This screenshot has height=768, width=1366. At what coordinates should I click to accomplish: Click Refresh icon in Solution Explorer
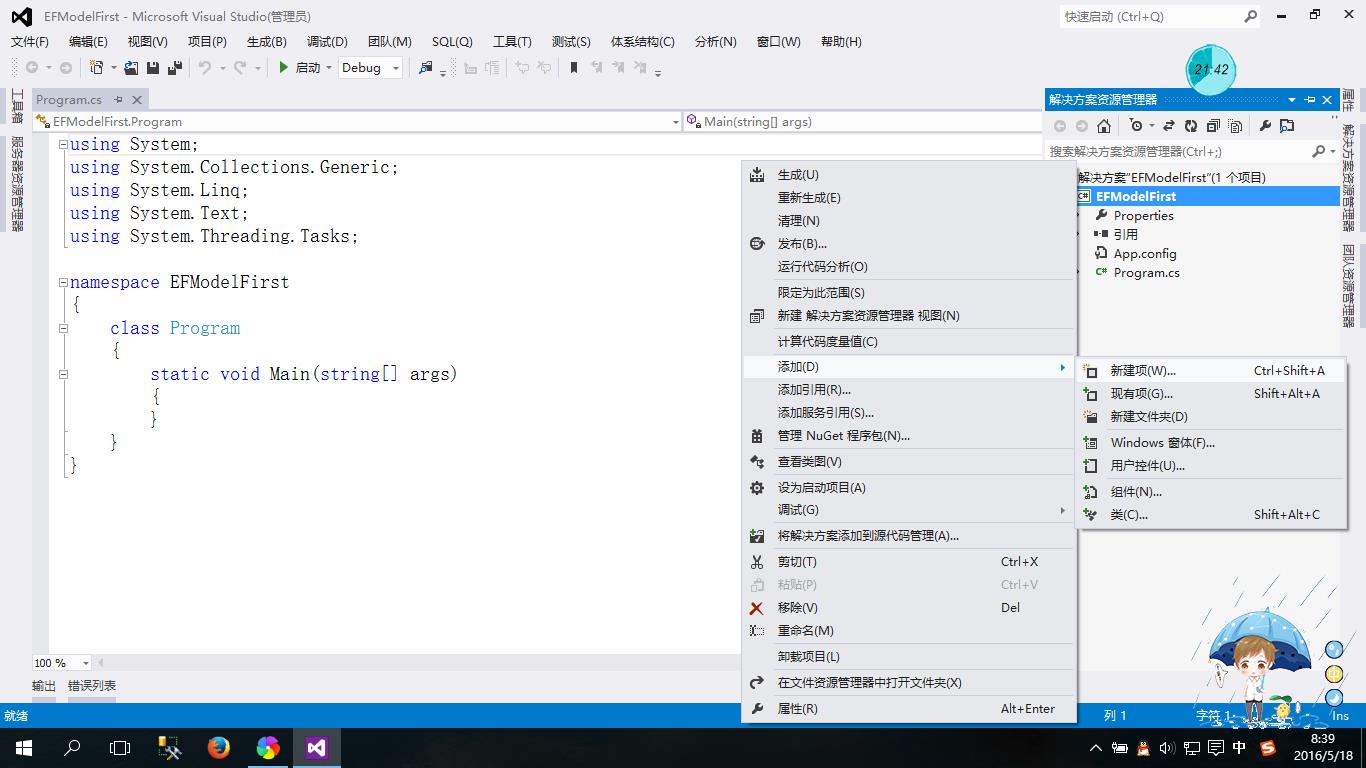click(1190, 126)
